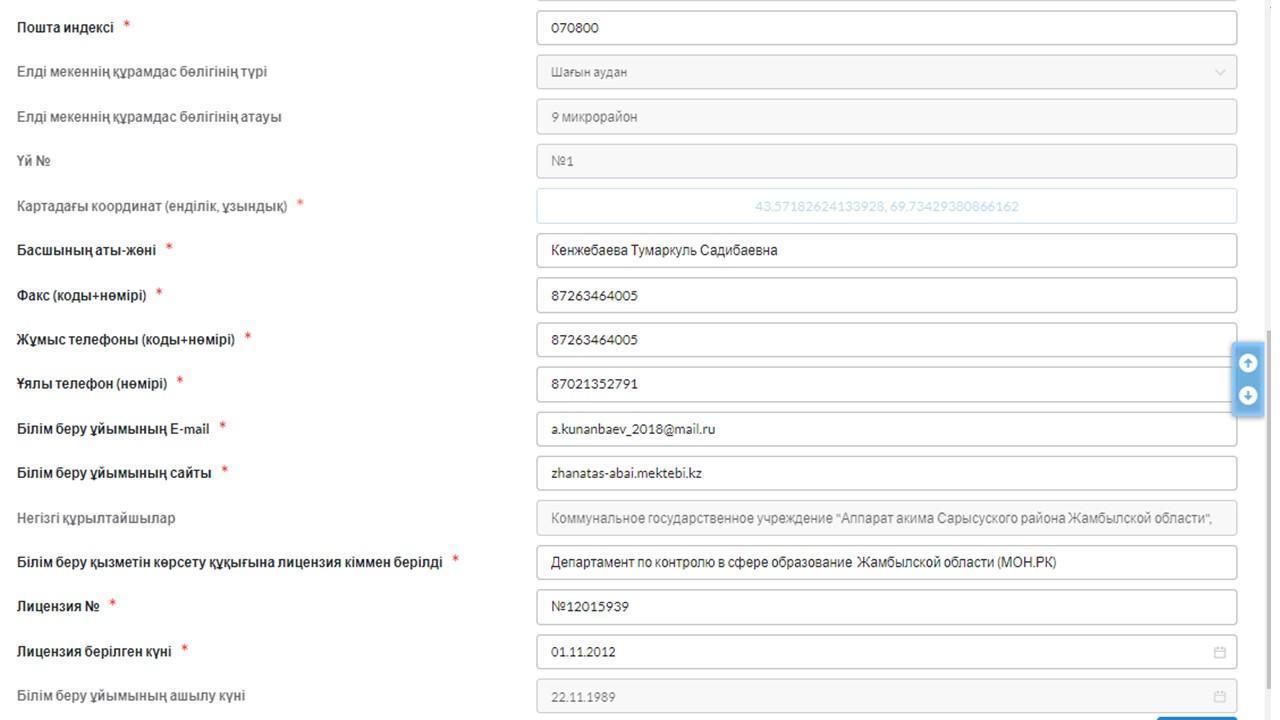Click the license date field 01.11.2012
Image resolution: width=1280 pixels, height=720 pixels.
[886, 652]
